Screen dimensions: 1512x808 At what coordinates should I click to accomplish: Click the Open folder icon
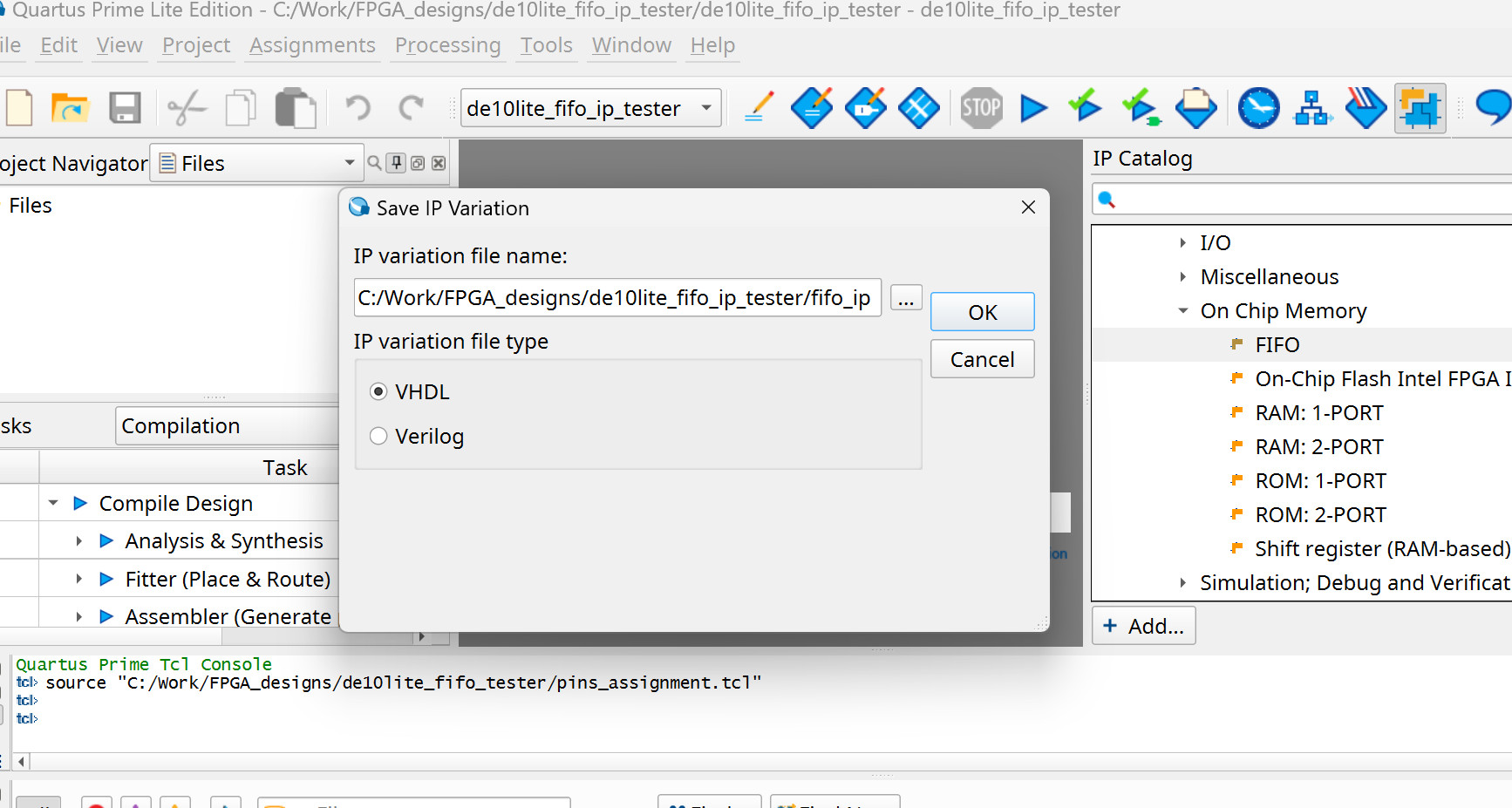[70, 108]
